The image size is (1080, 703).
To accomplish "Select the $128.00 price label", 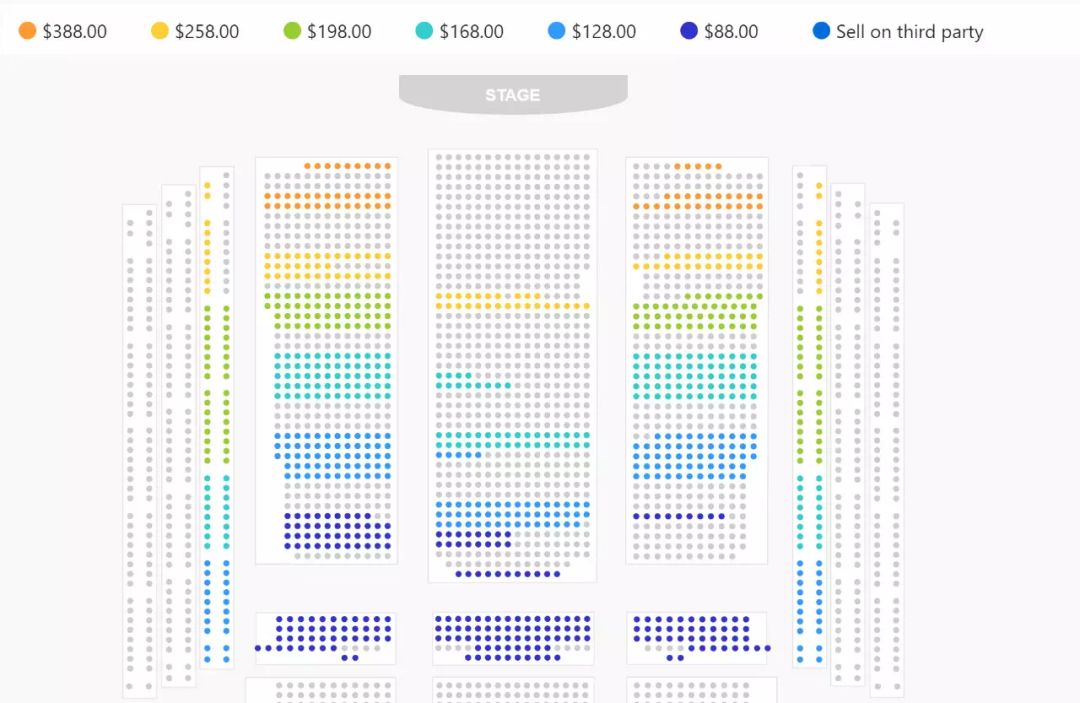I will [603, 32].
